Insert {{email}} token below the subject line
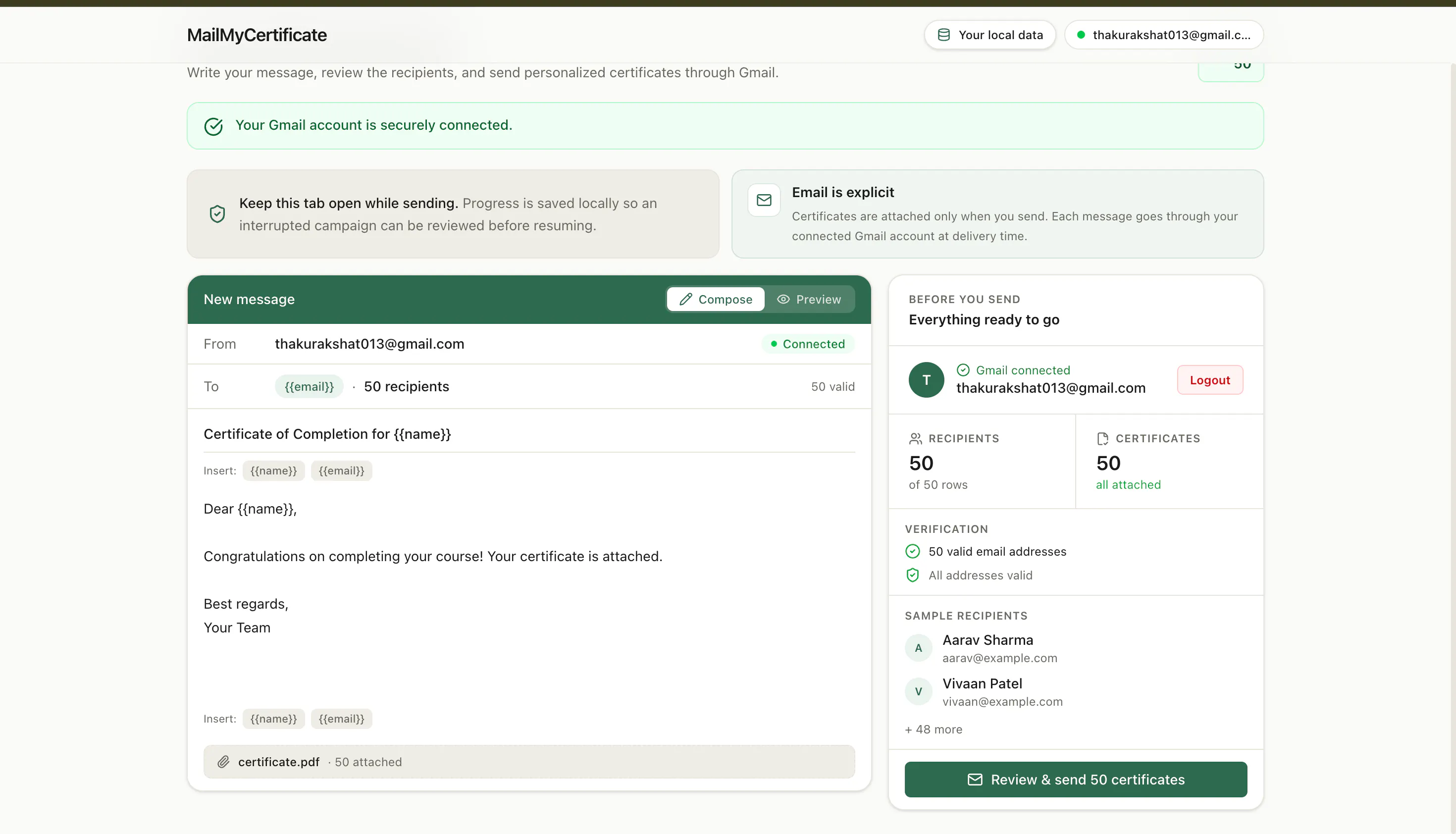 pyautogui.click(x=341, y=471)
